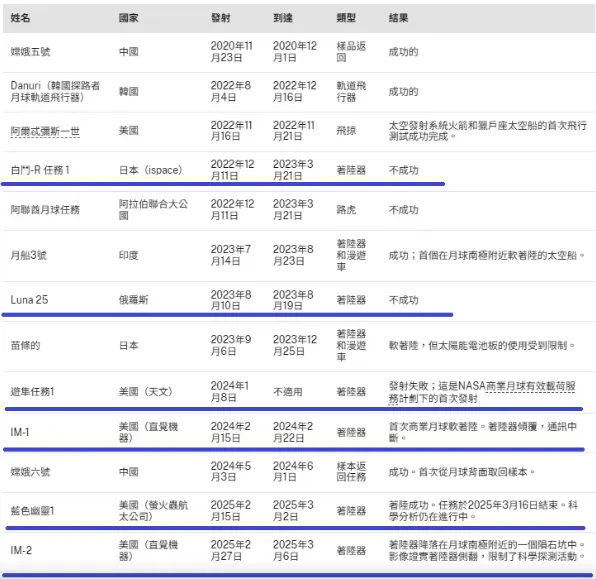Click the result 軟著陸，但太陽能電池板的使用受到限制。
This screenshot has width=596, height=579.
point(482,346)
